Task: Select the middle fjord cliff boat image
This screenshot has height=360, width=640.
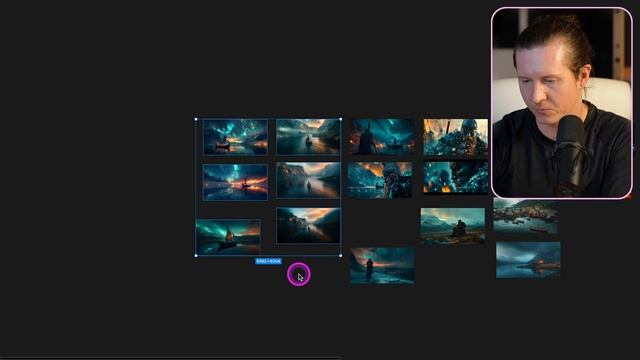Action: coord(308,180)
